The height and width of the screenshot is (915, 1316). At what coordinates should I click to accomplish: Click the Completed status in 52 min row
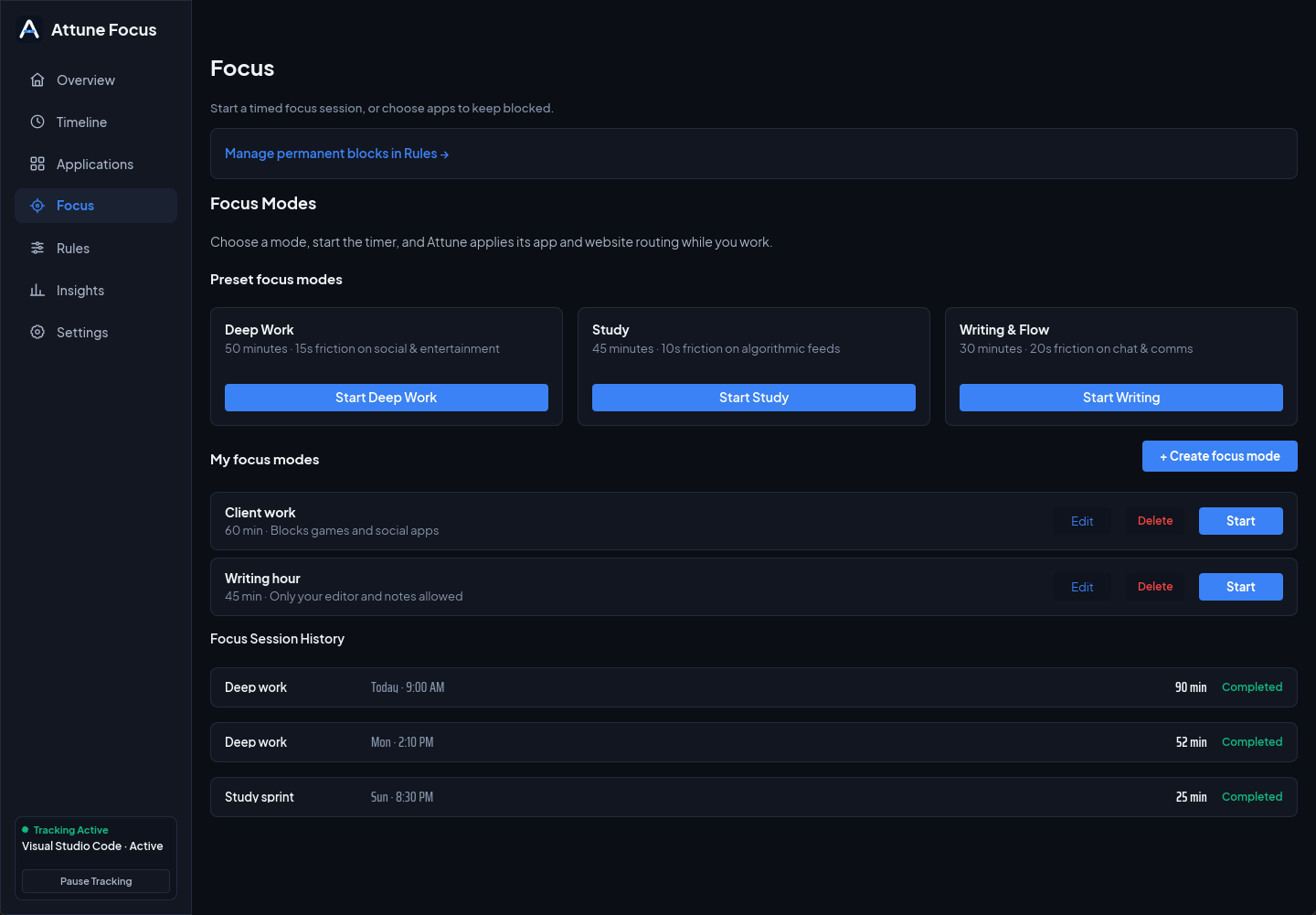(1252, 742)
